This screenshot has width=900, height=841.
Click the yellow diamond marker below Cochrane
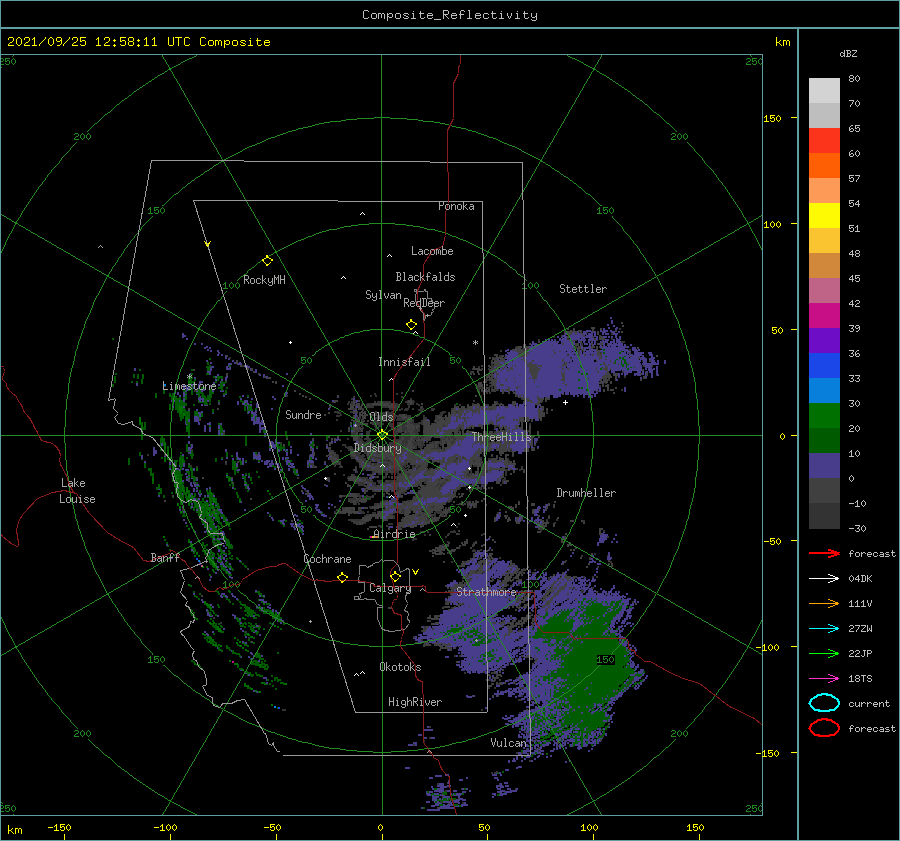343,578
